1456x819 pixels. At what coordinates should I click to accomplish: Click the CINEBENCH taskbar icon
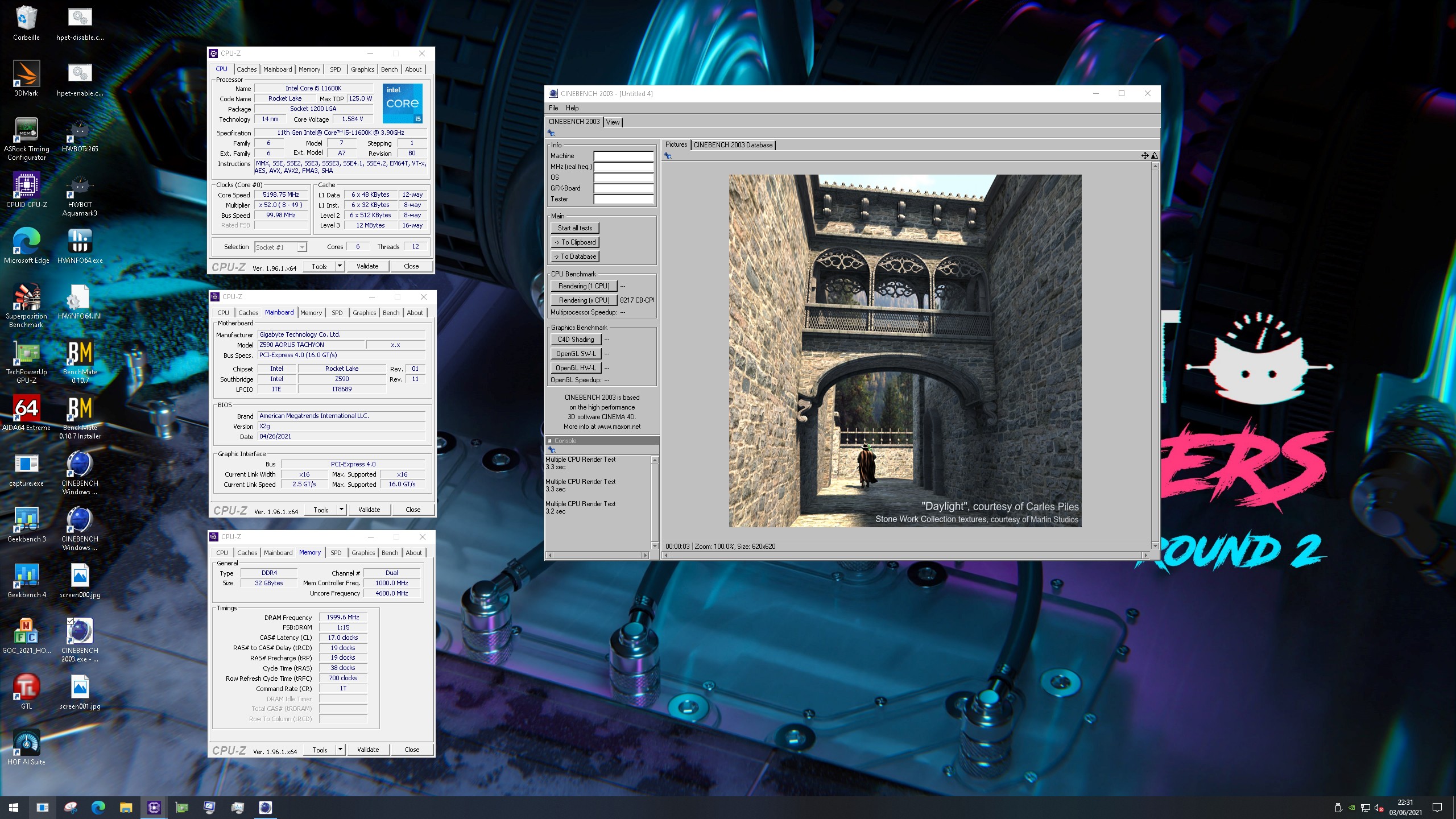point(265,807)
